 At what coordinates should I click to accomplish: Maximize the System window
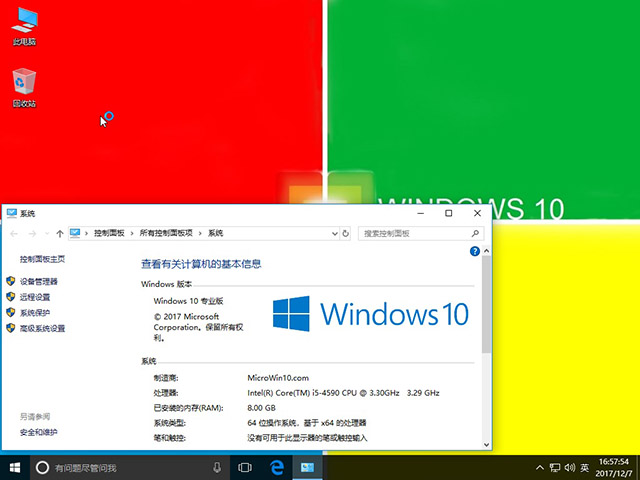[x=449, y=213]
